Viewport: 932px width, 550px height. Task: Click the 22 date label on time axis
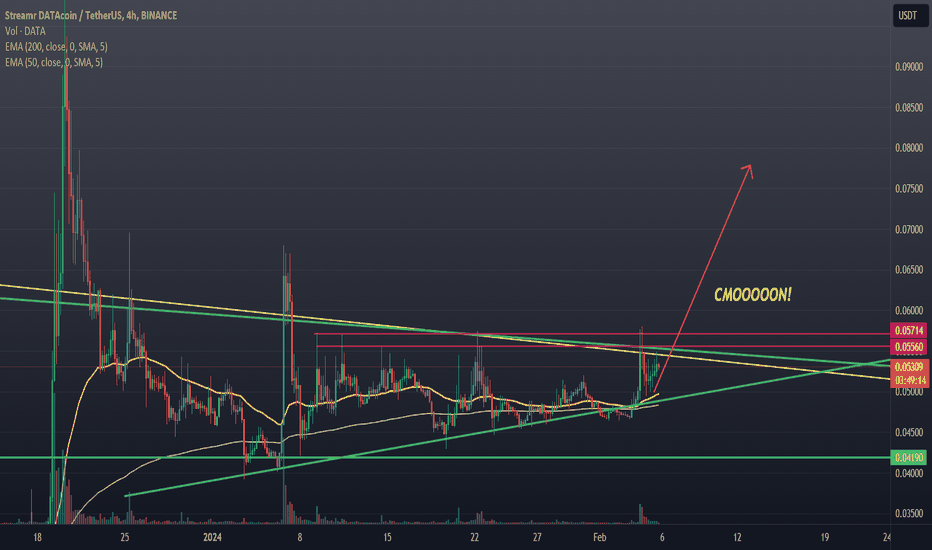(x=474, y=538)
